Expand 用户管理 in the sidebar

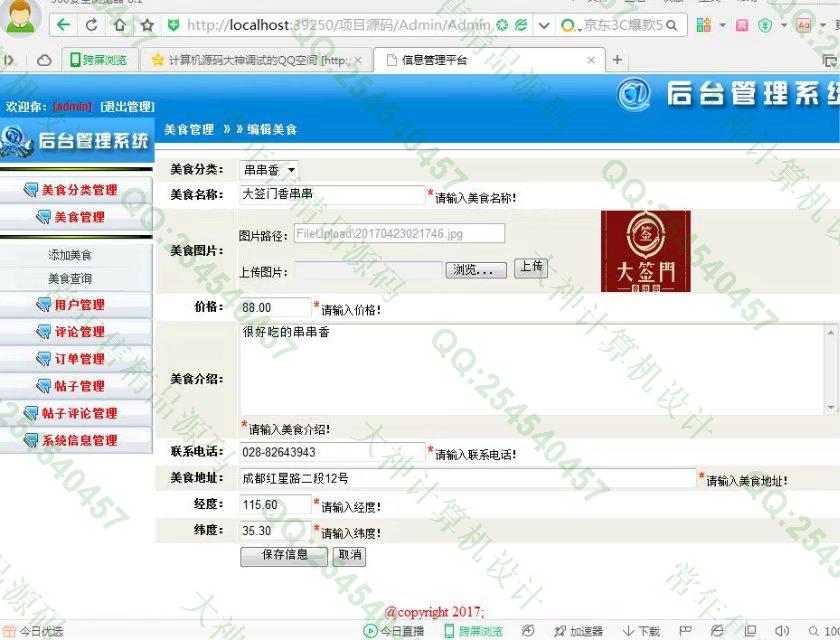[79, 304]
